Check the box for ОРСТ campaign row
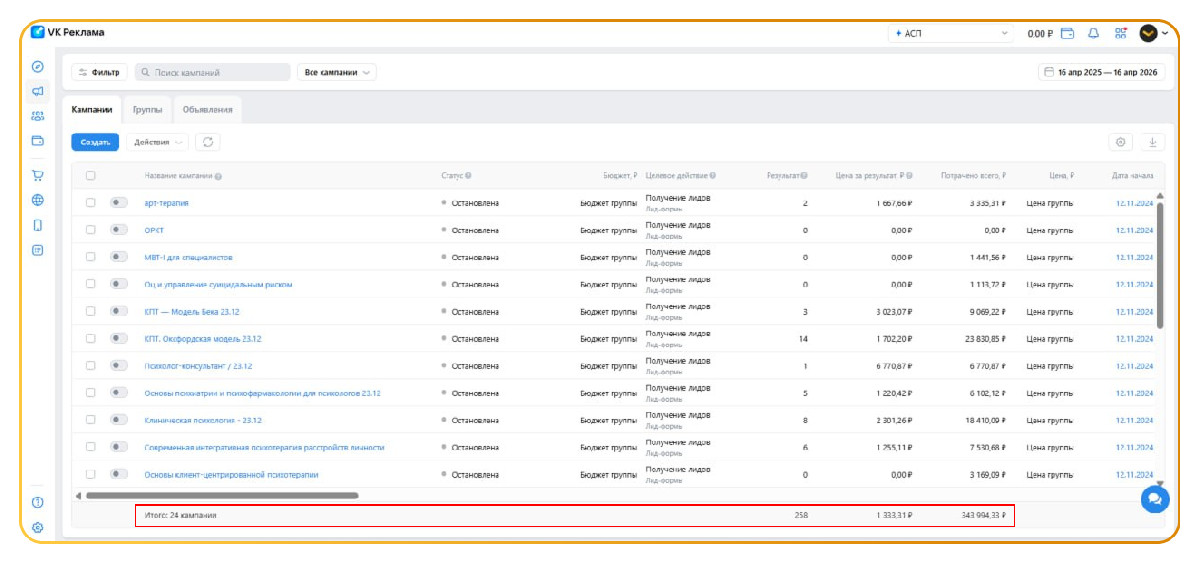The height and width of the screenshot is (566, 1200). tap(91, 230)
